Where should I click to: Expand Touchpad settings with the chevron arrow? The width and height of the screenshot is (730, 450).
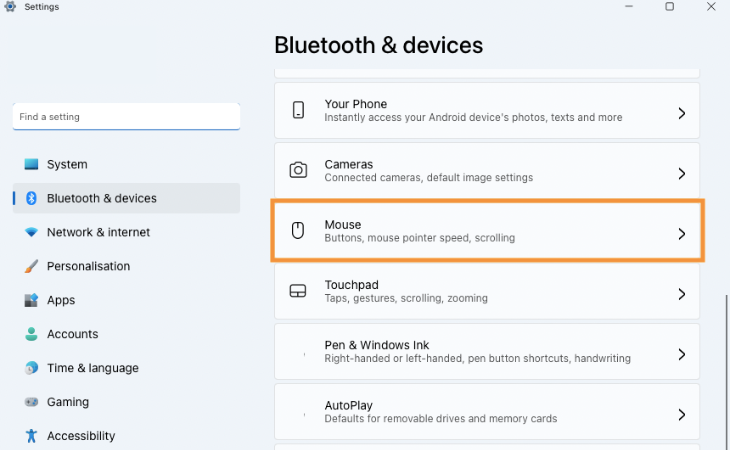[682, 294]
